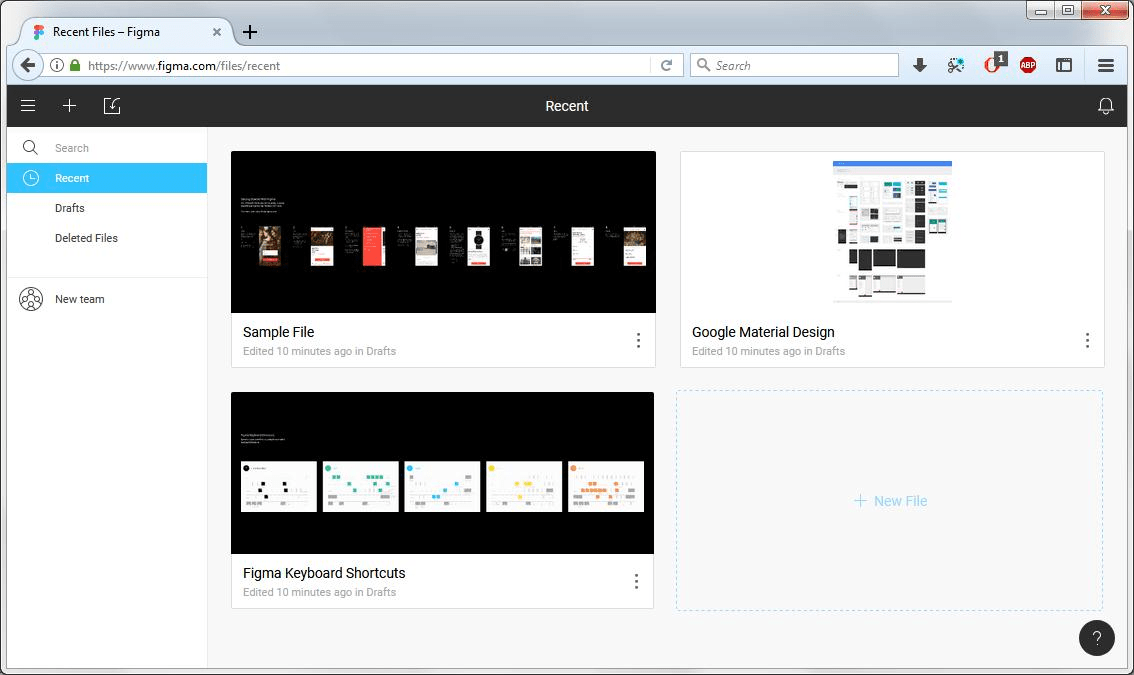
Task: Click the Figma Keyboard Shortcuts title
Action: (324, 573)
